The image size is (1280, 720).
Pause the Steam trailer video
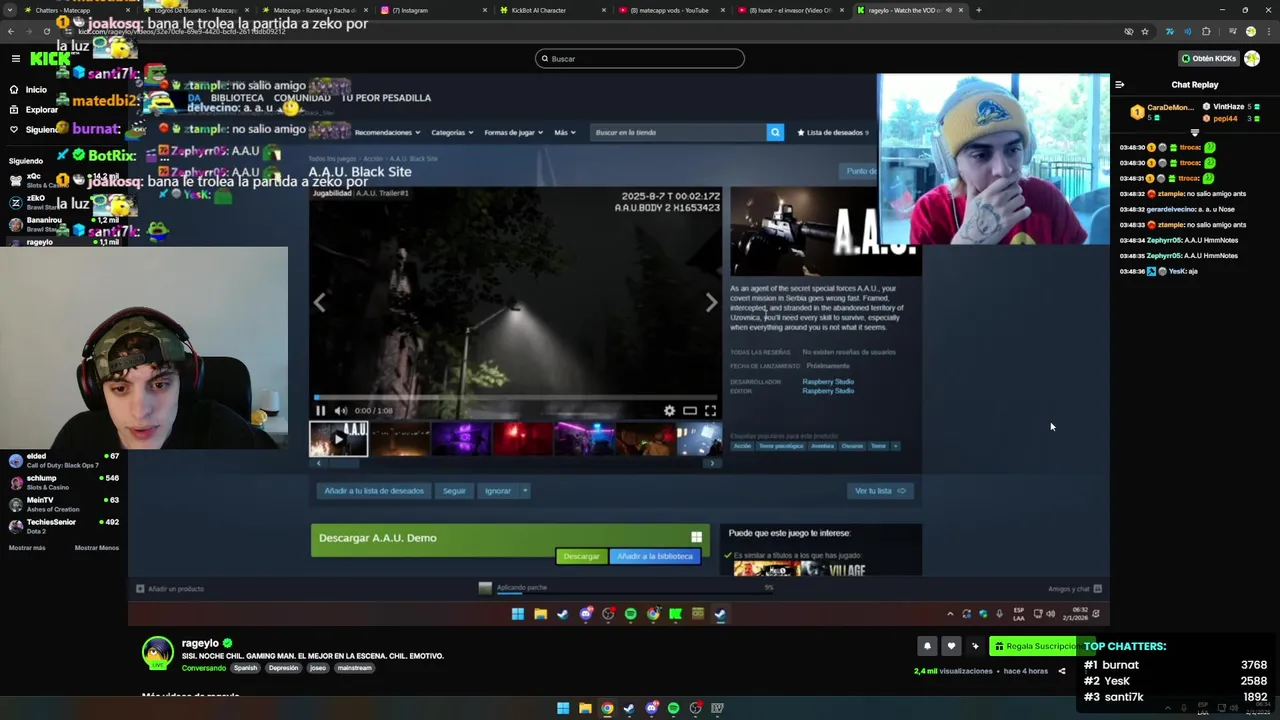click(x=321, y=410)
